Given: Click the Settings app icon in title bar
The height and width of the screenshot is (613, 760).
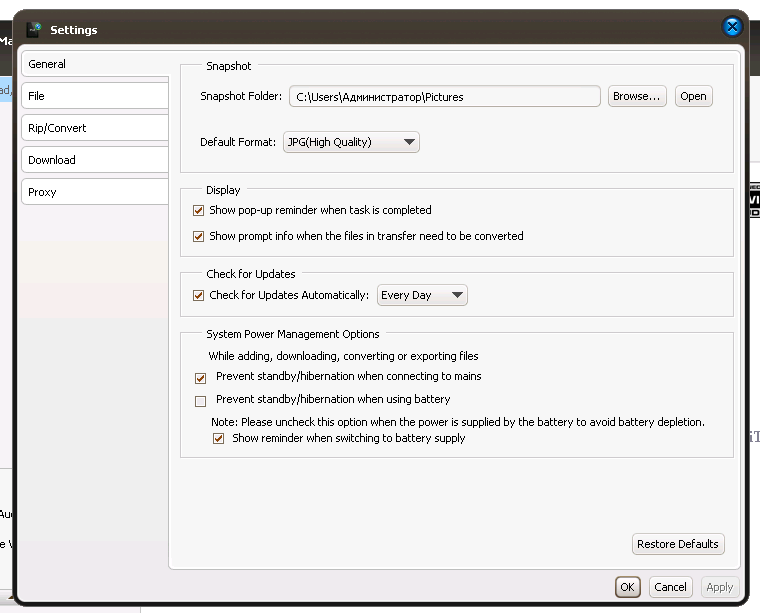Looking at the screenshot, I should (34, 30).
